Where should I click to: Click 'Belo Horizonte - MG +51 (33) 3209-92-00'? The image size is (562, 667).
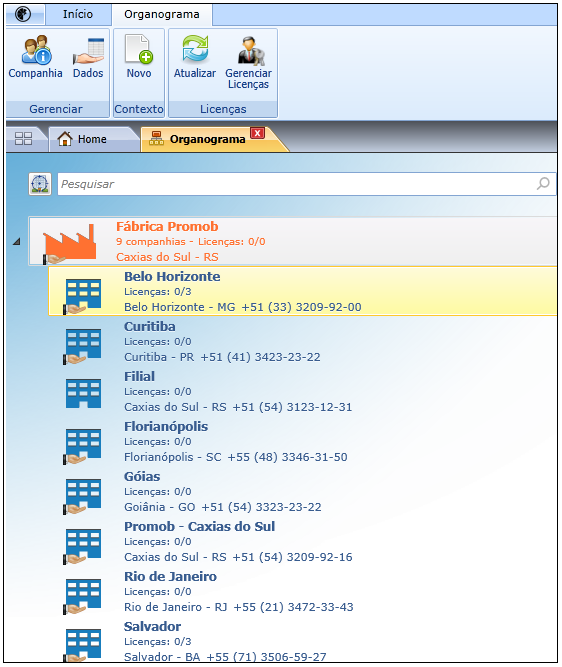coord(243,307)
